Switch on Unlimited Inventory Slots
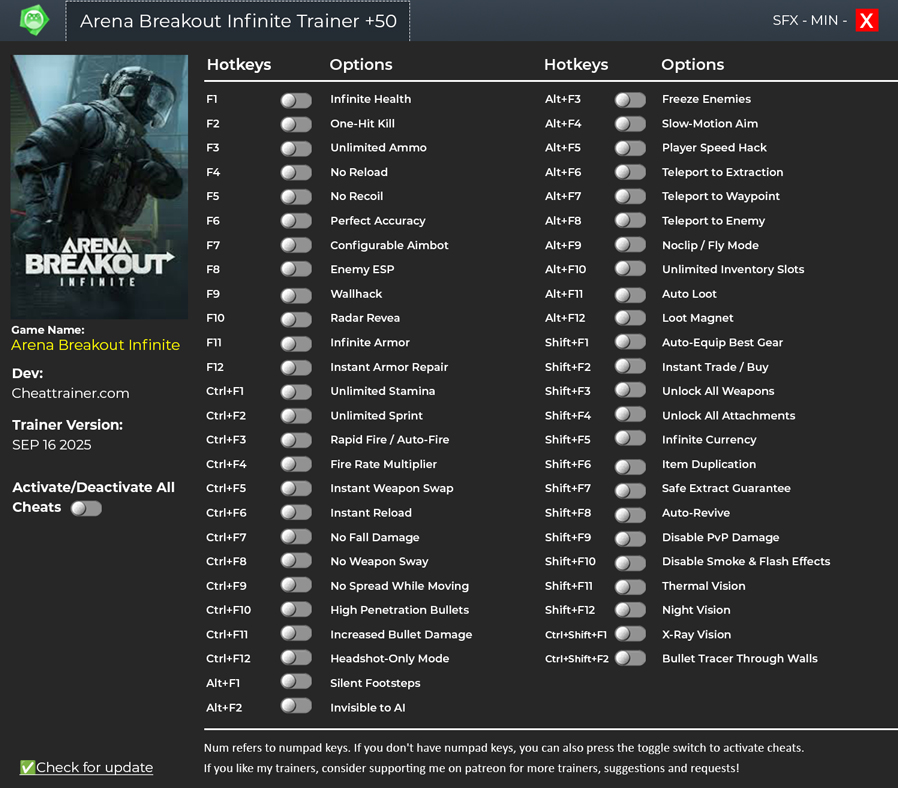 (630, 269)
